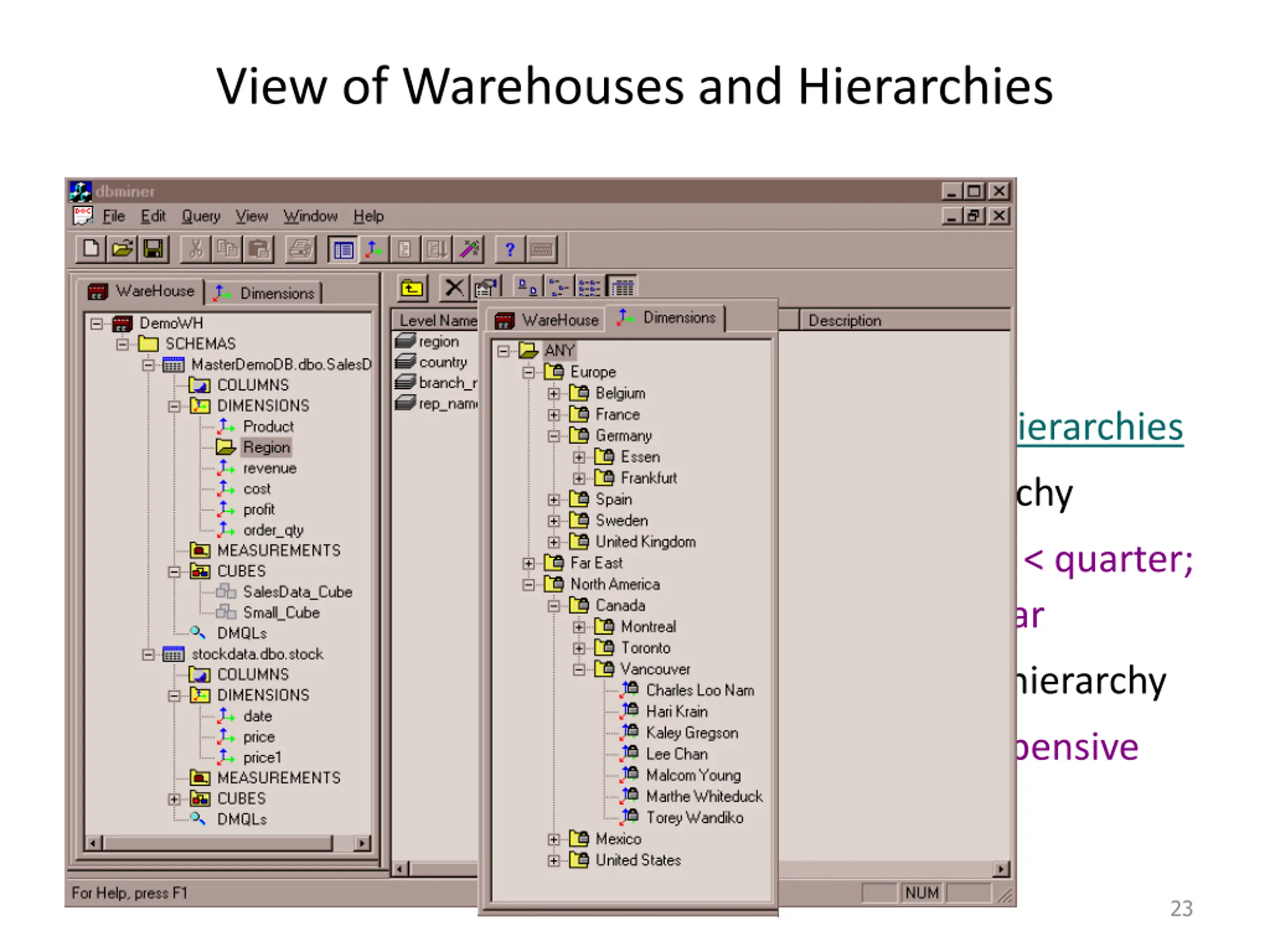Click the dimension axes toolbar icon
This screenshot has height=952, width=1270.
click(x=374, y=249)
